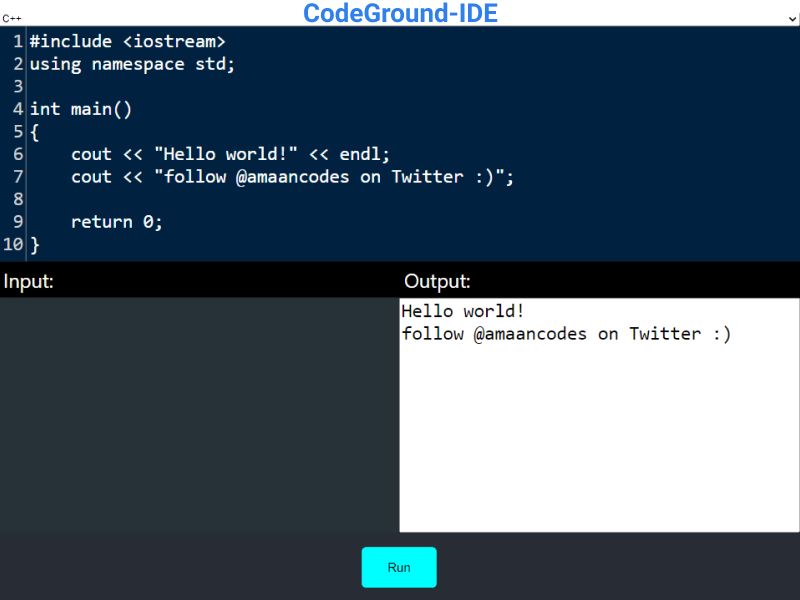The height and width of the screenshot is (600, 800).
Task: Click the 'Input:' label
Action: (x=29, y=281)
